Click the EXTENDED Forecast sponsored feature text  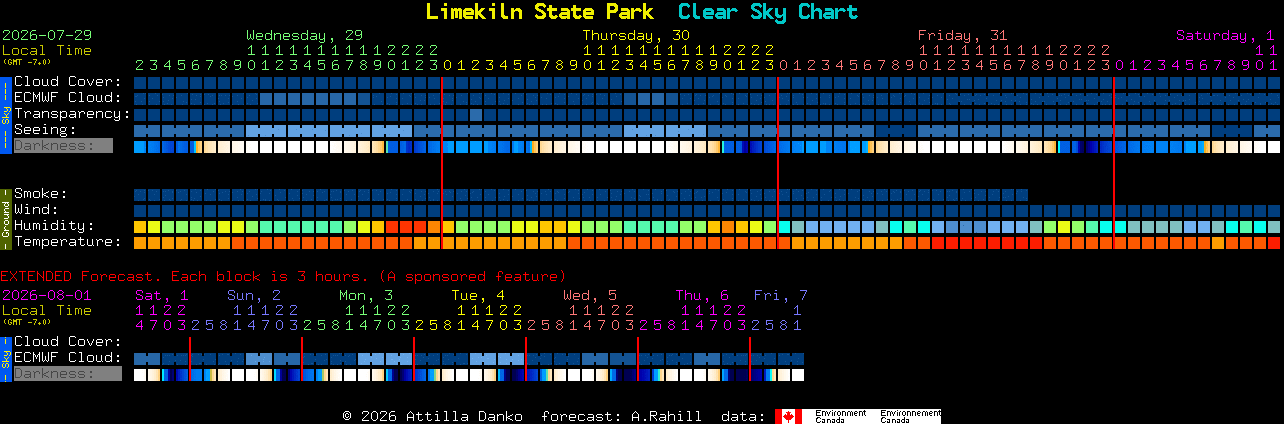pos(283,276)
